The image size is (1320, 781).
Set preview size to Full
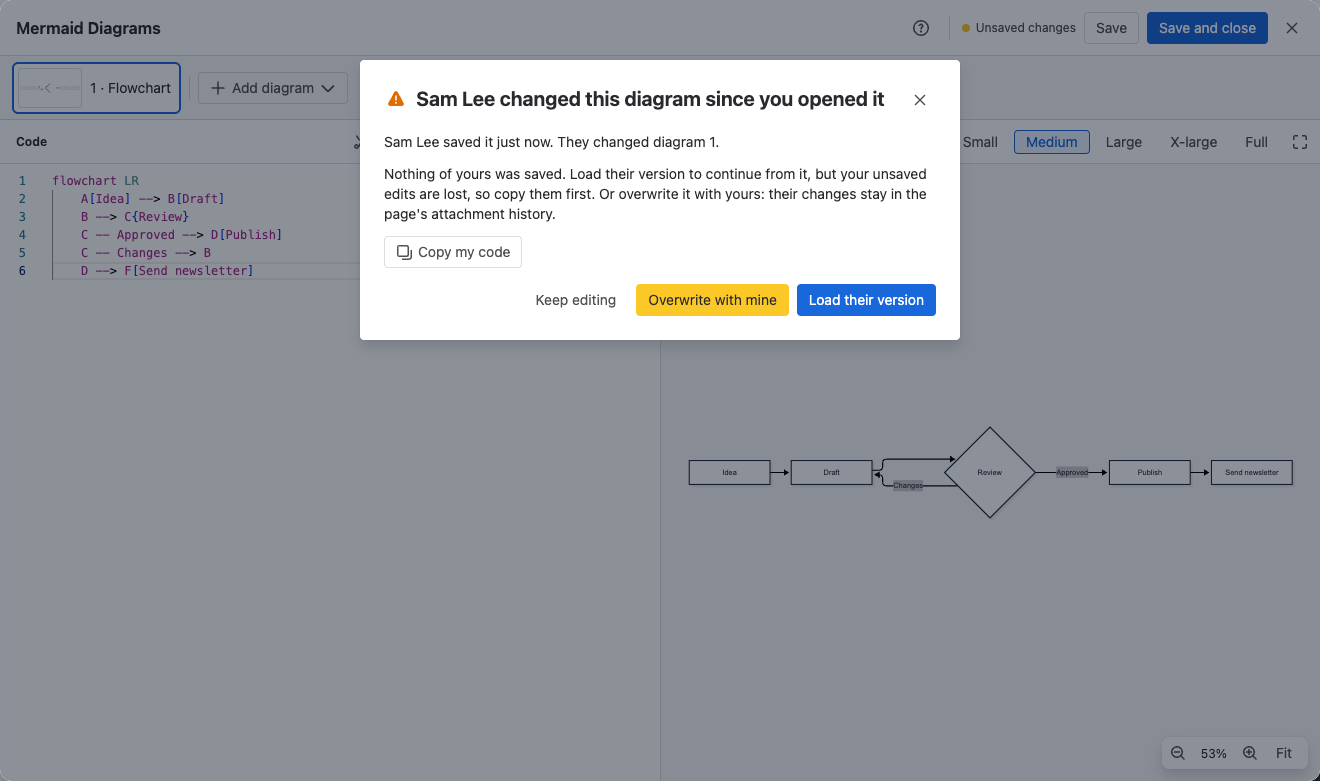point(1257,142)
